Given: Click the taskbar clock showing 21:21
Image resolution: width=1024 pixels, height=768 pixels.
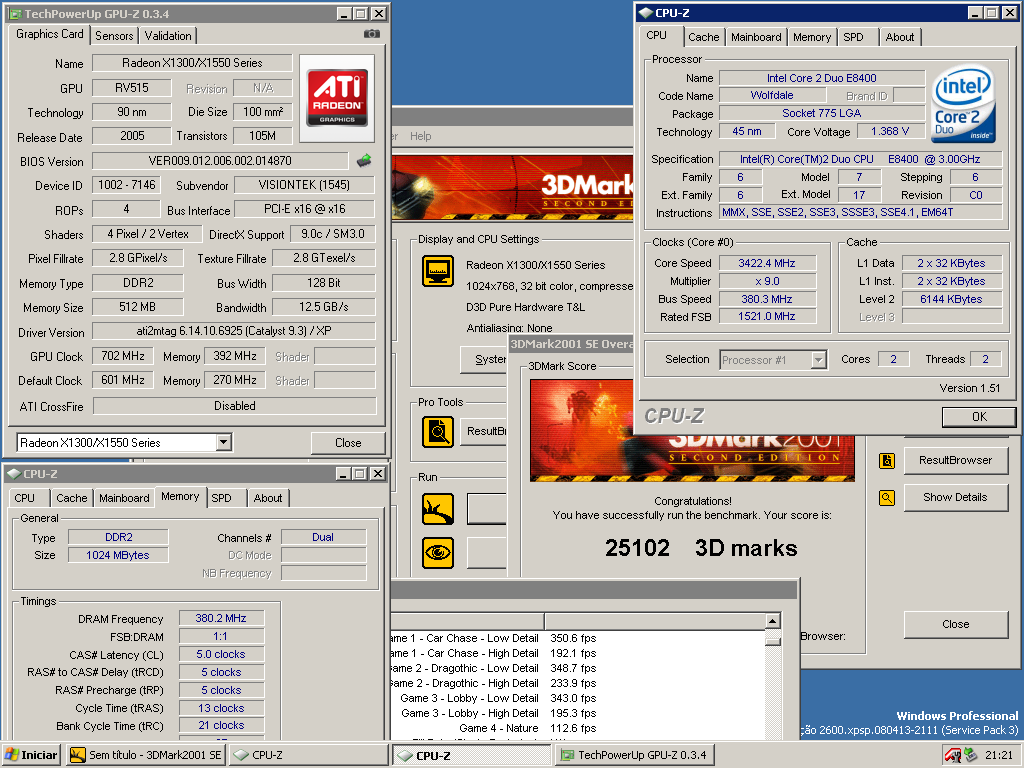Looking at the screenshot, I should point(999,755).
